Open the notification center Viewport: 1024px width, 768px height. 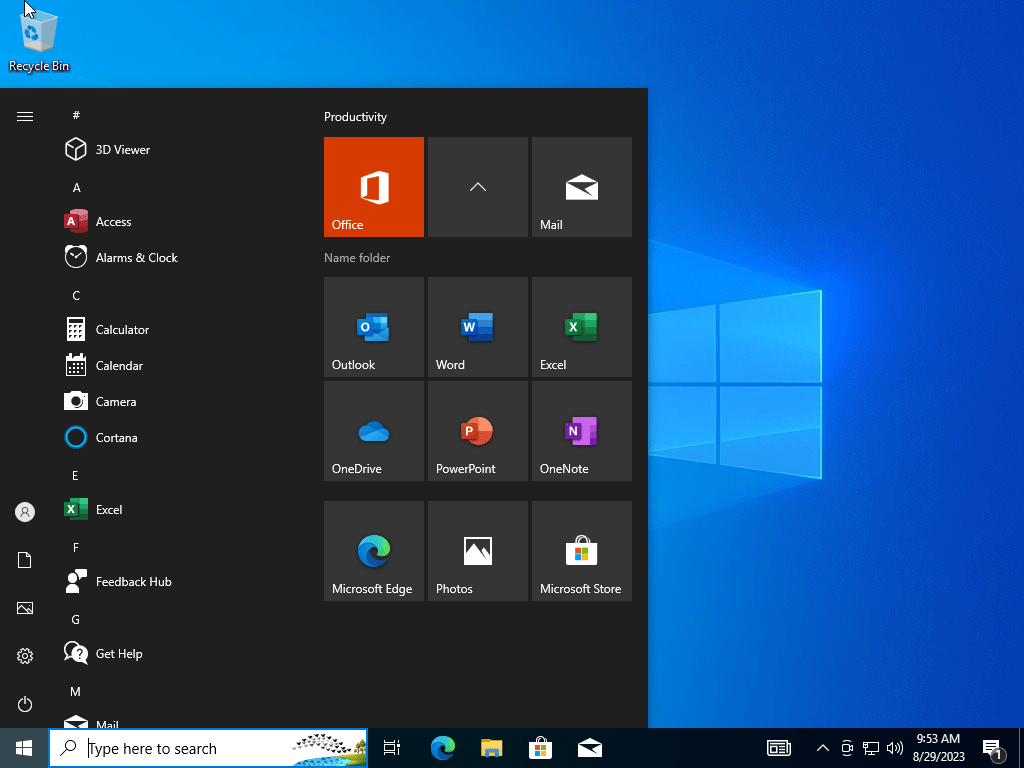click(993, 749)
